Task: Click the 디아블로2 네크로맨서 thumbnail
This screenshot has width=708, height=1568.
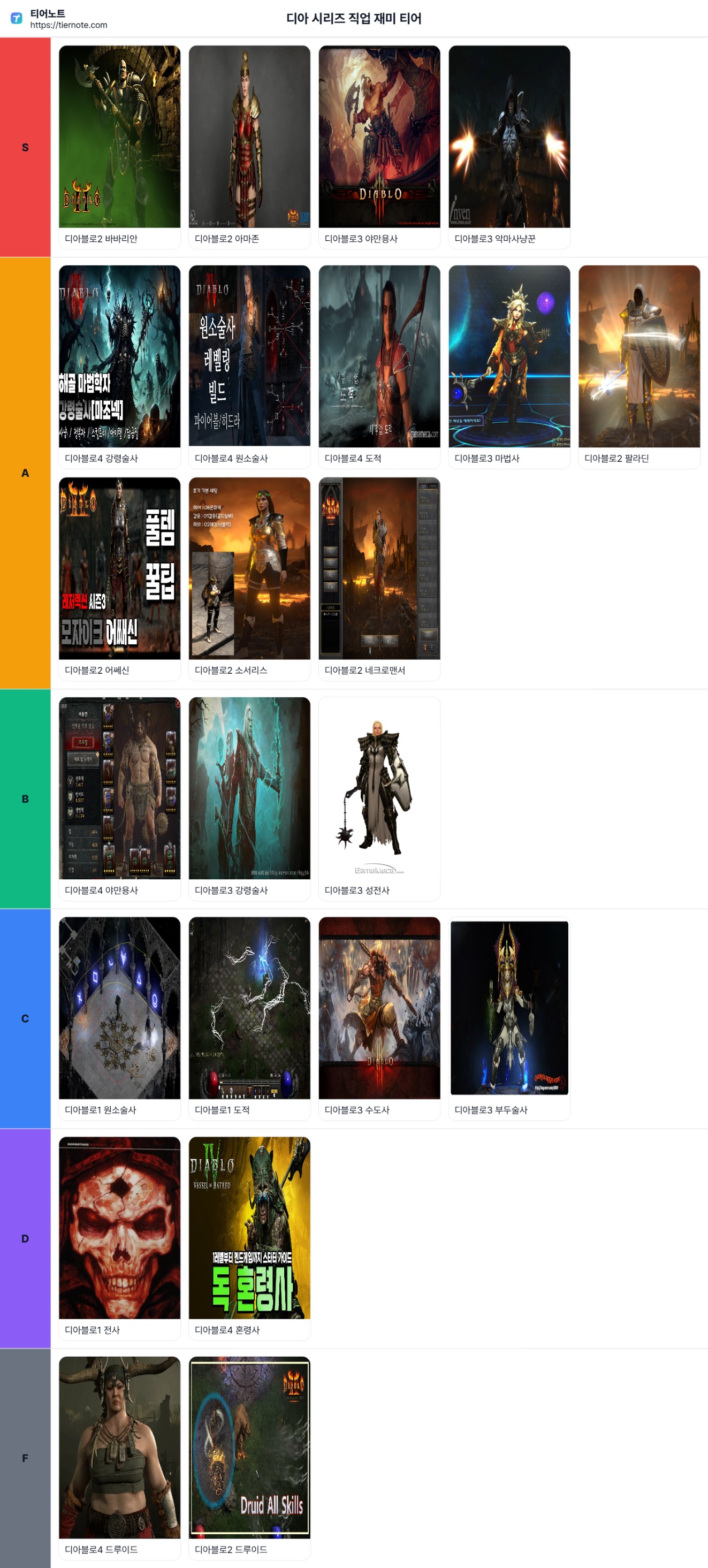Action: click(x=379, y=568)
